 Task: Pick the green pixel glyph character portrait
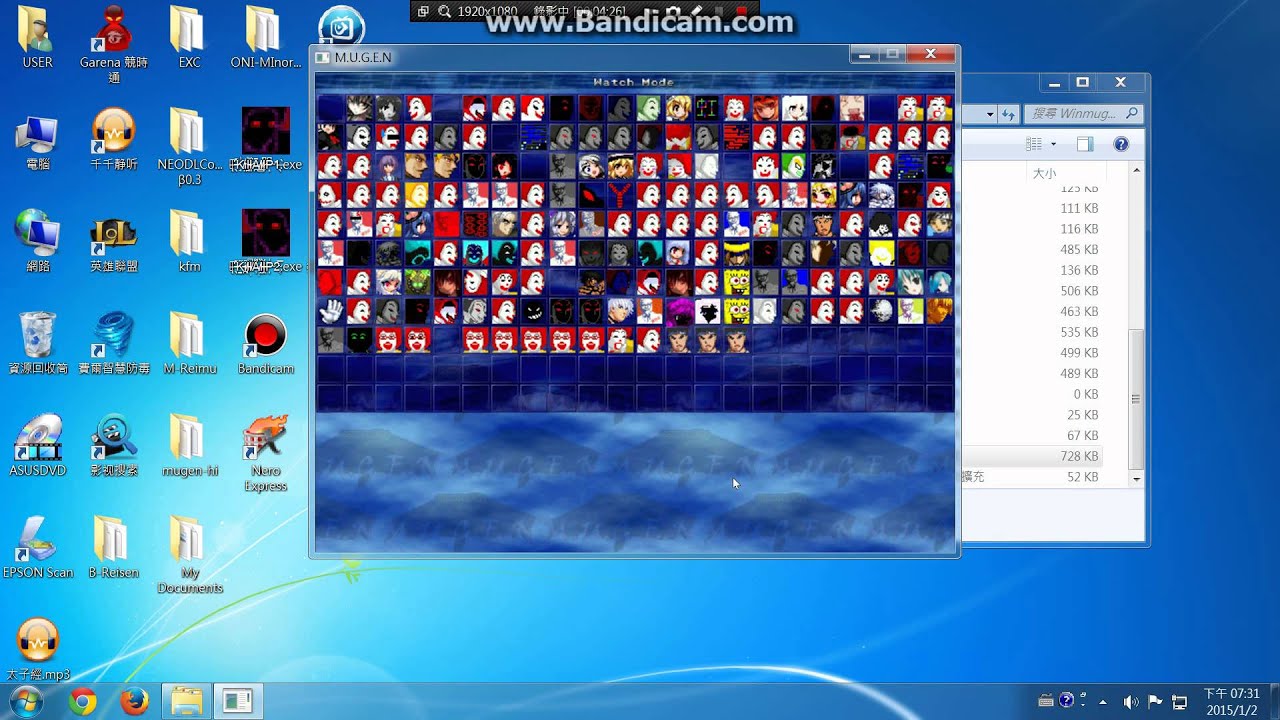(707, 108)
